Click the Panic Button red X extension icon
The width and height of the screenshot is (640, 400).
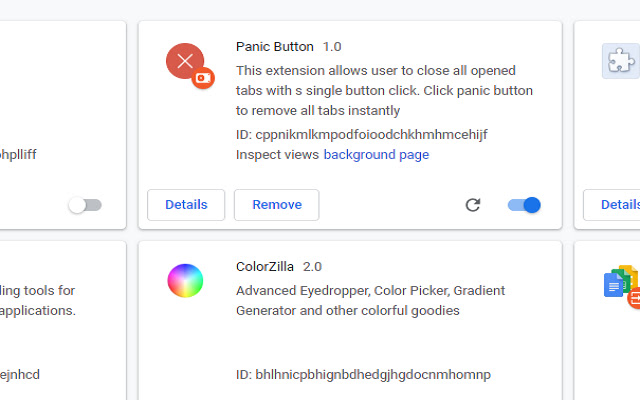185,61
